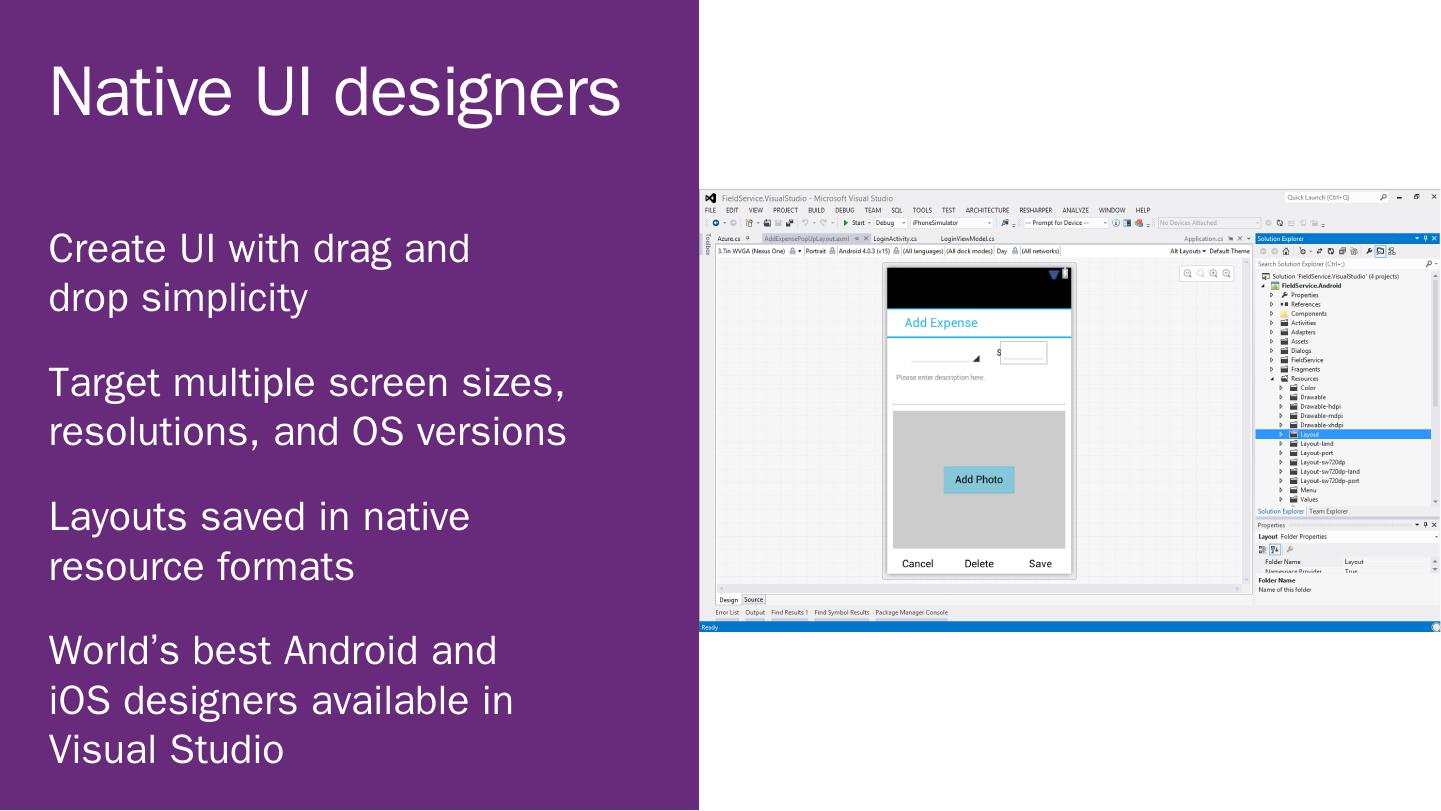Click the zoom-in icon on the designer canvas
The image size is (1441, 811).
(x=1213, y=273)
